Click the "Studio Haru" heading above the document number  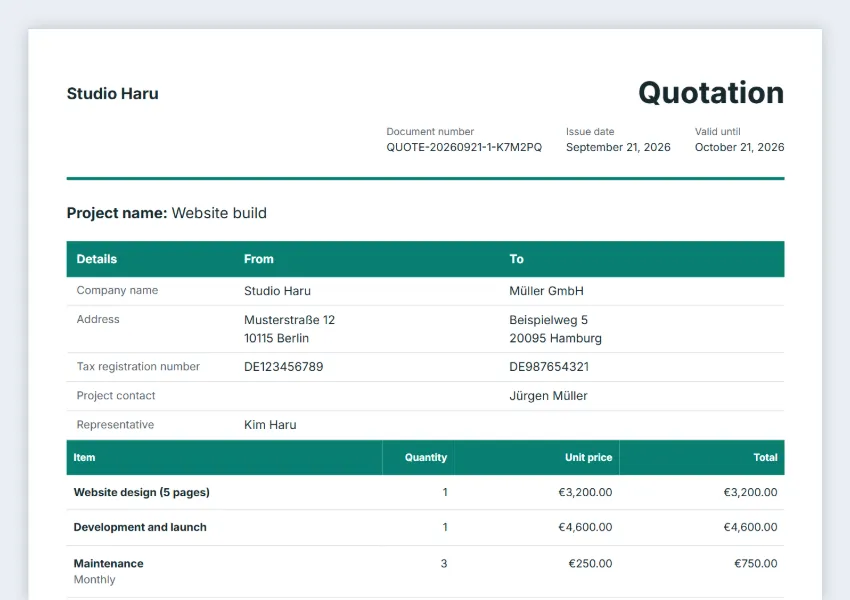coord(113,94)
